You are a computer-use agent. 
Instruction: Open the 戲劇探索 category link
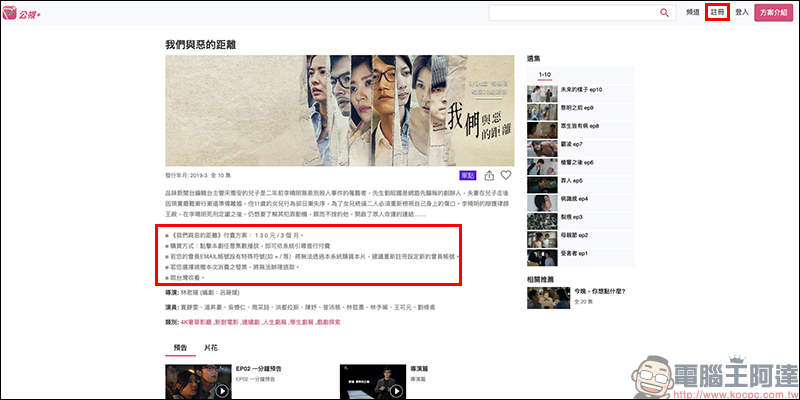click(329, 322)
